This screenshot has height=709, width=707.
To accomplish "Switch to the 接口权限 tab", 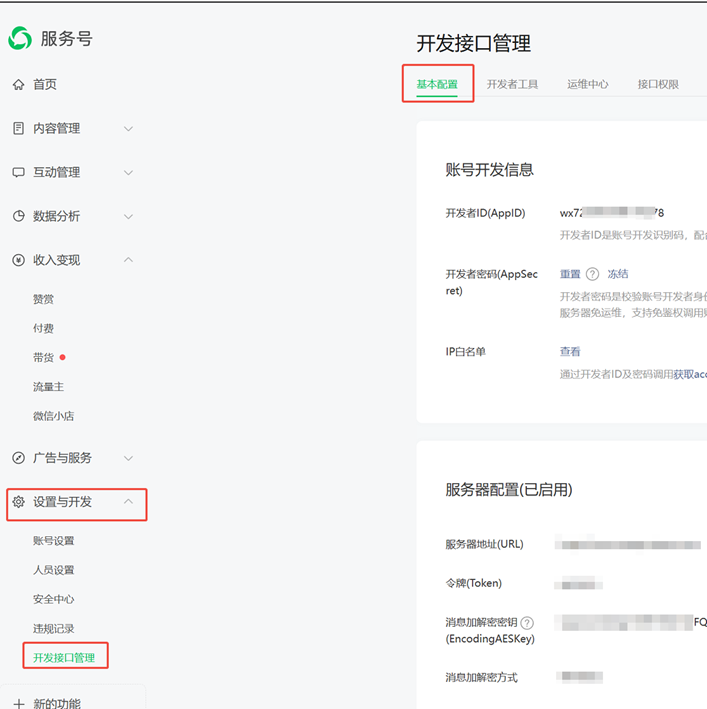I will 658,84.
